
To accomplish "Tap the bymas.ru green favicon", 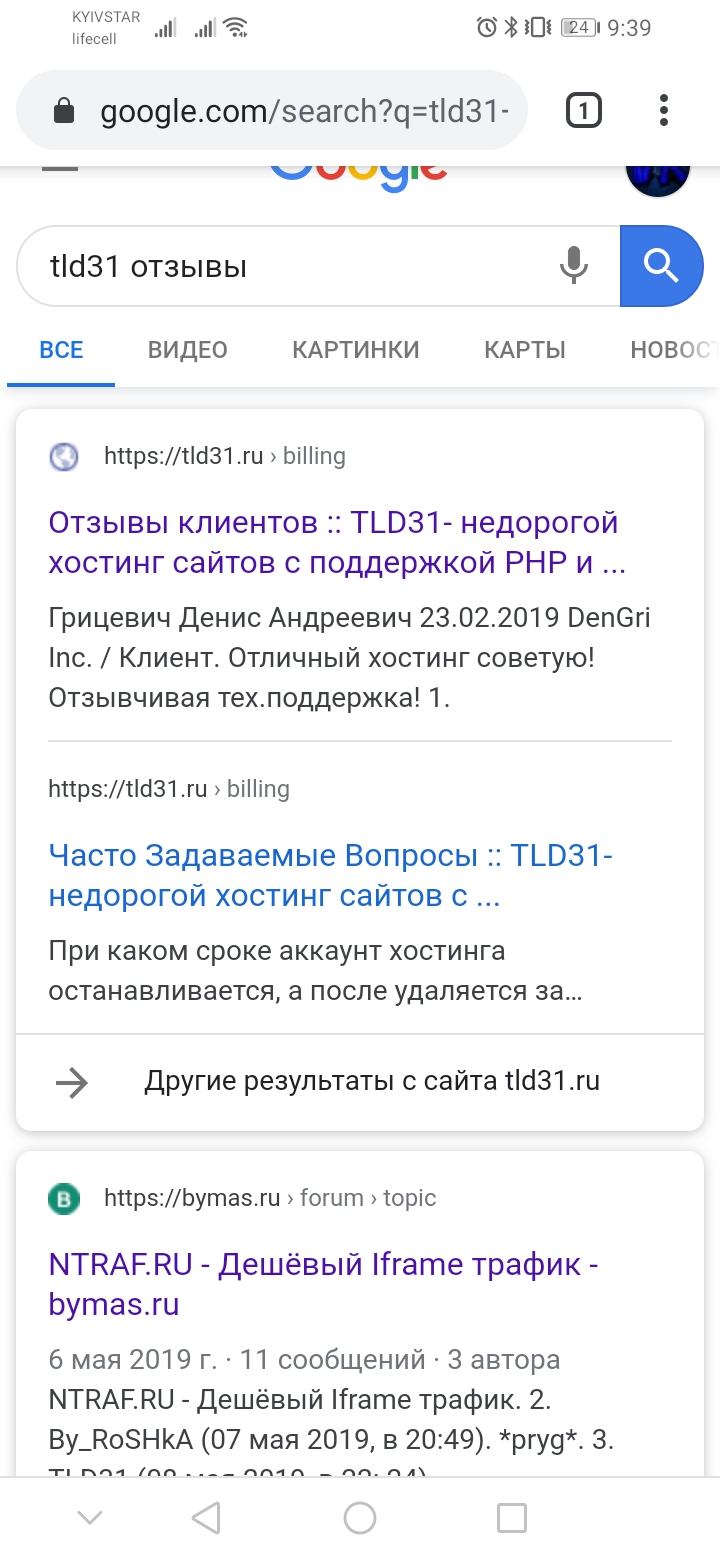I will (x=64, y=1198).
